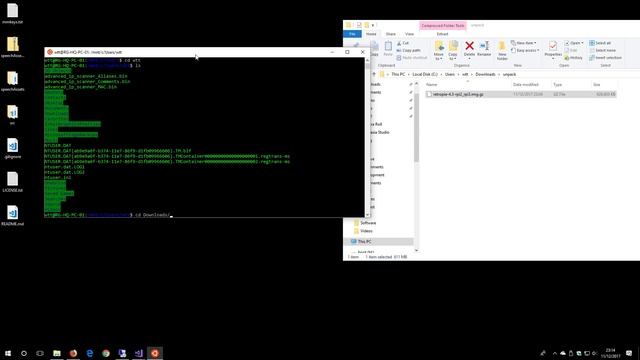Image resolution: width=640 pixels, height=360 pixels.
Task: Click Cut in the Clipboard group
Action: click(x=403, y=43)
